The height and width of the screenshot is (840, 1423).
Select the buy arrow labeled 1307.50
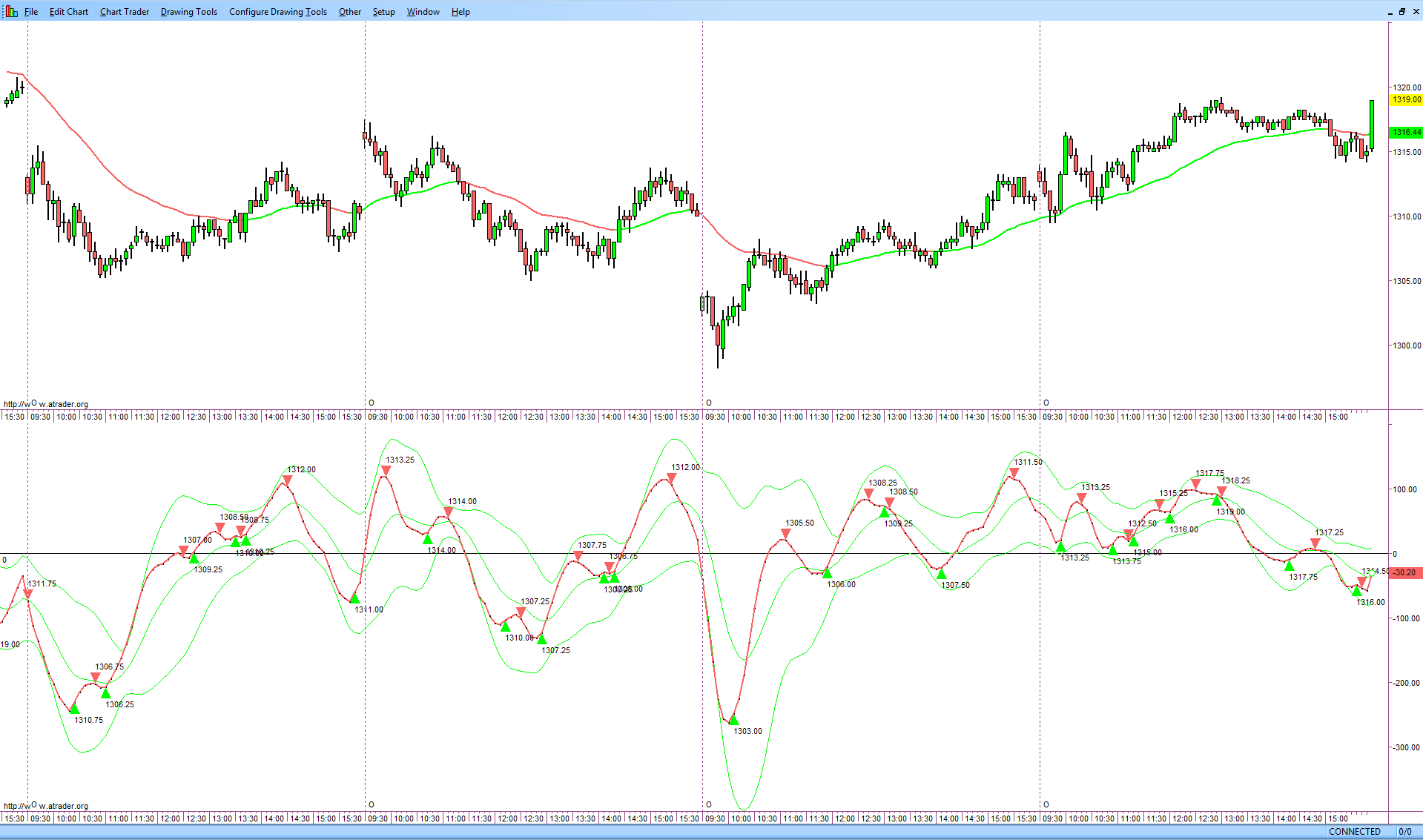coord(942,574)
